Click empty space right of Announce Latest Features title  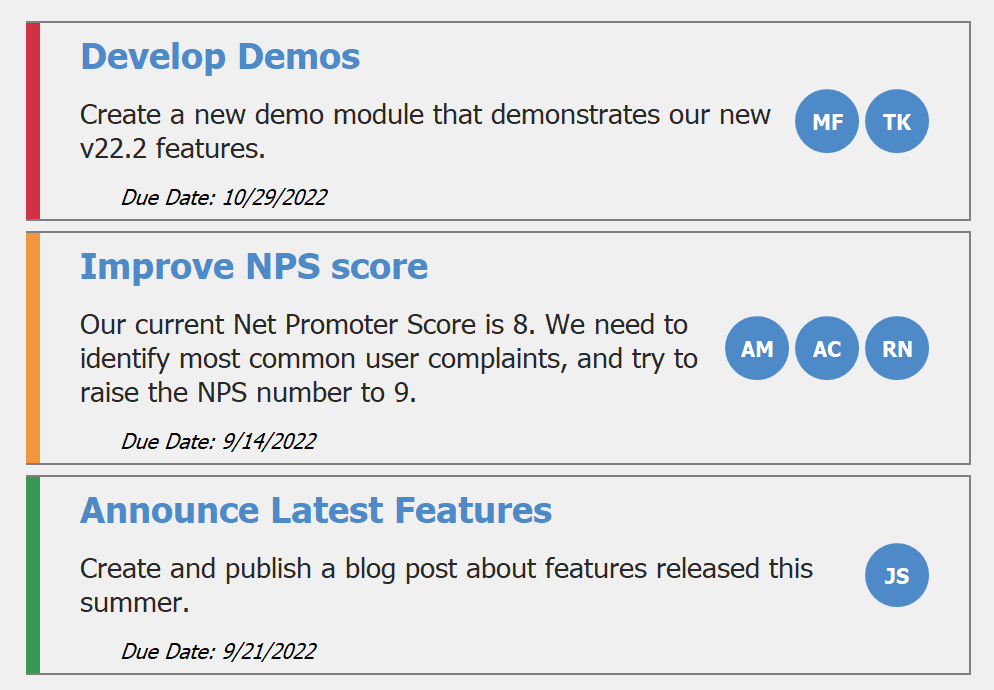(x=750, y=511)
